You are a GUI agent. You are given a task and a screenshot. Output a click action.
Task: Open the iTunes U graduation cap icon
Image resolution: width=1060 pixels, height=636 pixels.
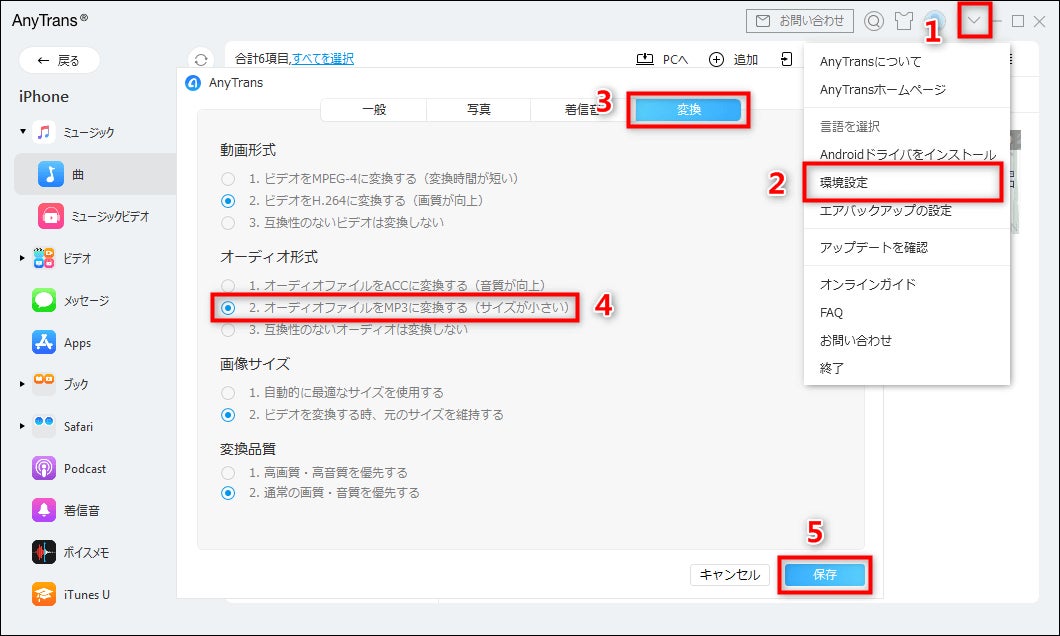click(x=44, y=595)
